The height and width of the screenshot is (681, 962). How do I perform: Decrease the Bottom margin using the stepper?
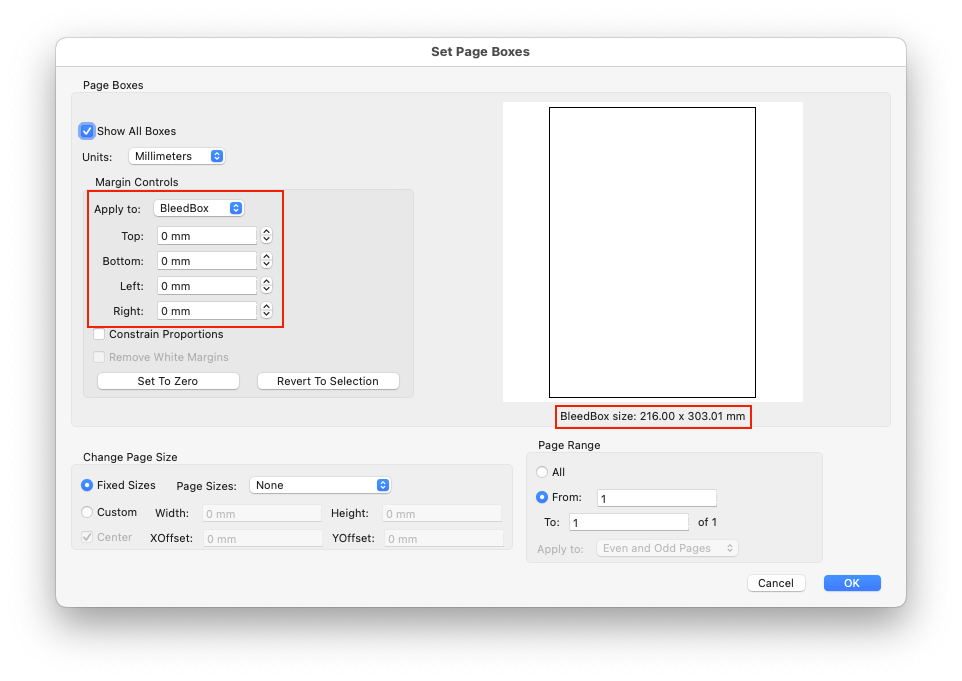click(265, 264)
